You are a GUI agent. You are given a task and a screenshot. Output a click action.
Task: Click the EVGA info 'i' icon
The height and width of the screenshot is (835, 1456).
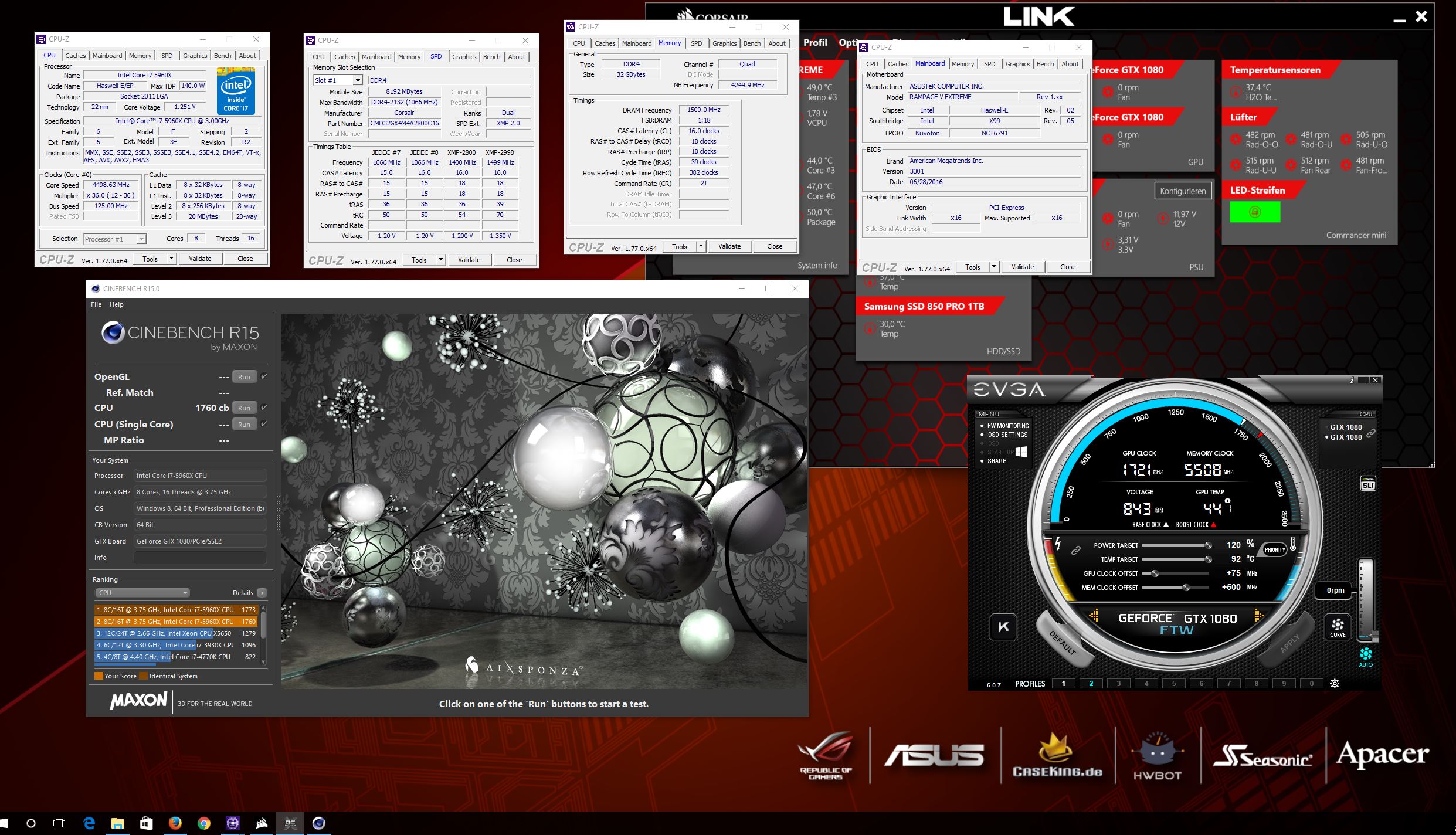[x=1352, y=381]
